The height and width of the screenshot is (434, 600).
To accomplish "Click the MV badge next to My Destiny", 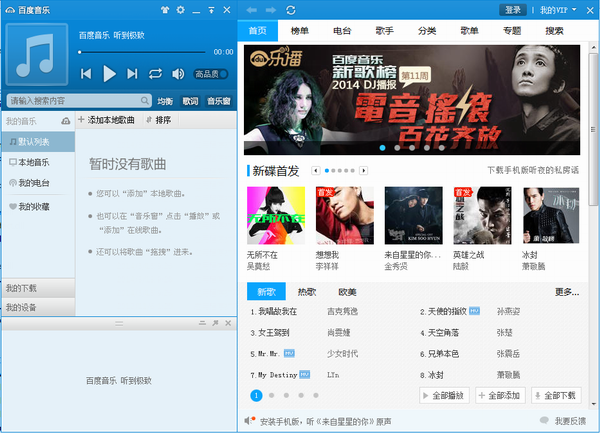I will [x=305, y=374].
